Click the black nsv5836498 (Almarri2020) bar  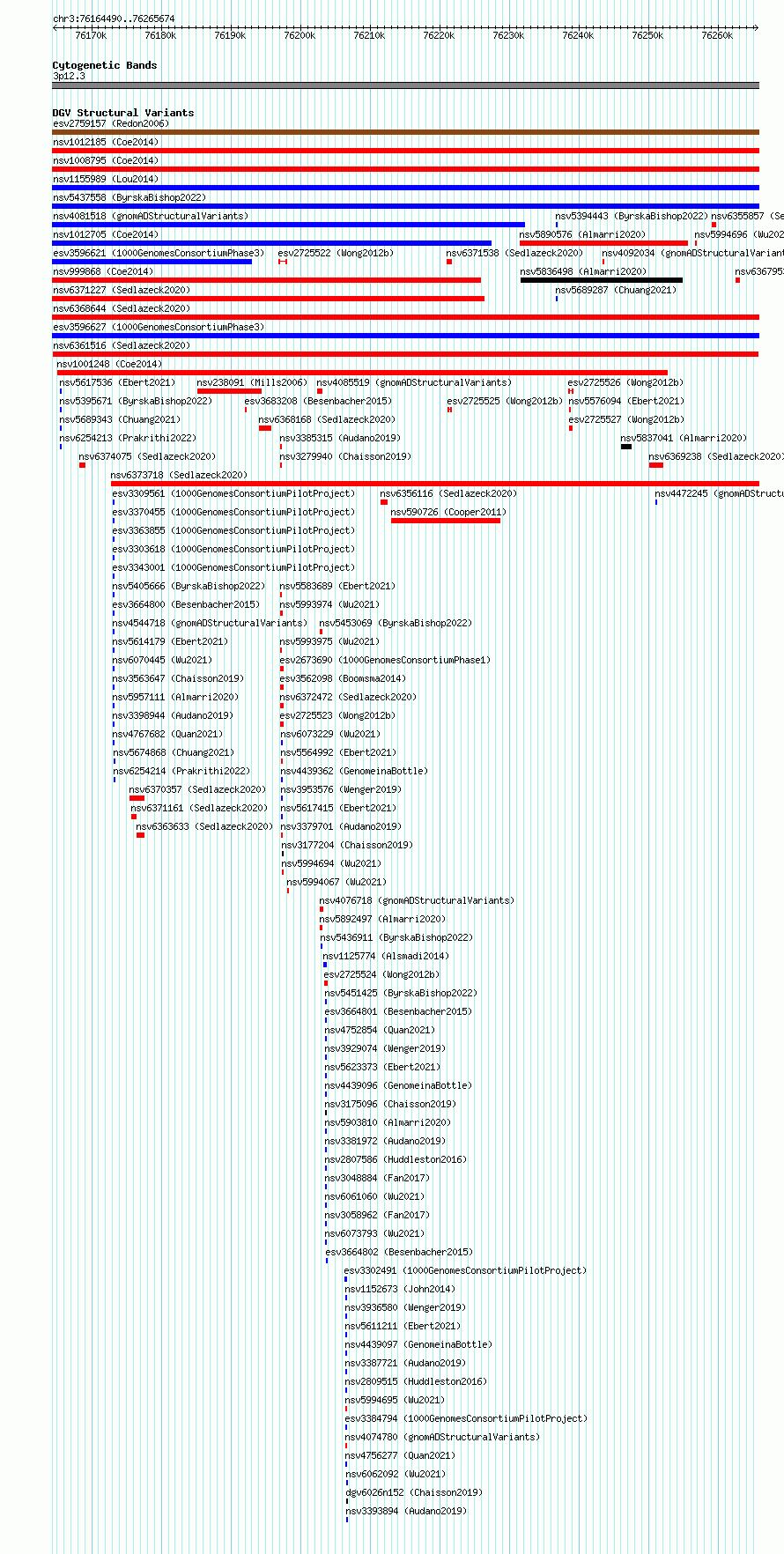coord(602,280)
